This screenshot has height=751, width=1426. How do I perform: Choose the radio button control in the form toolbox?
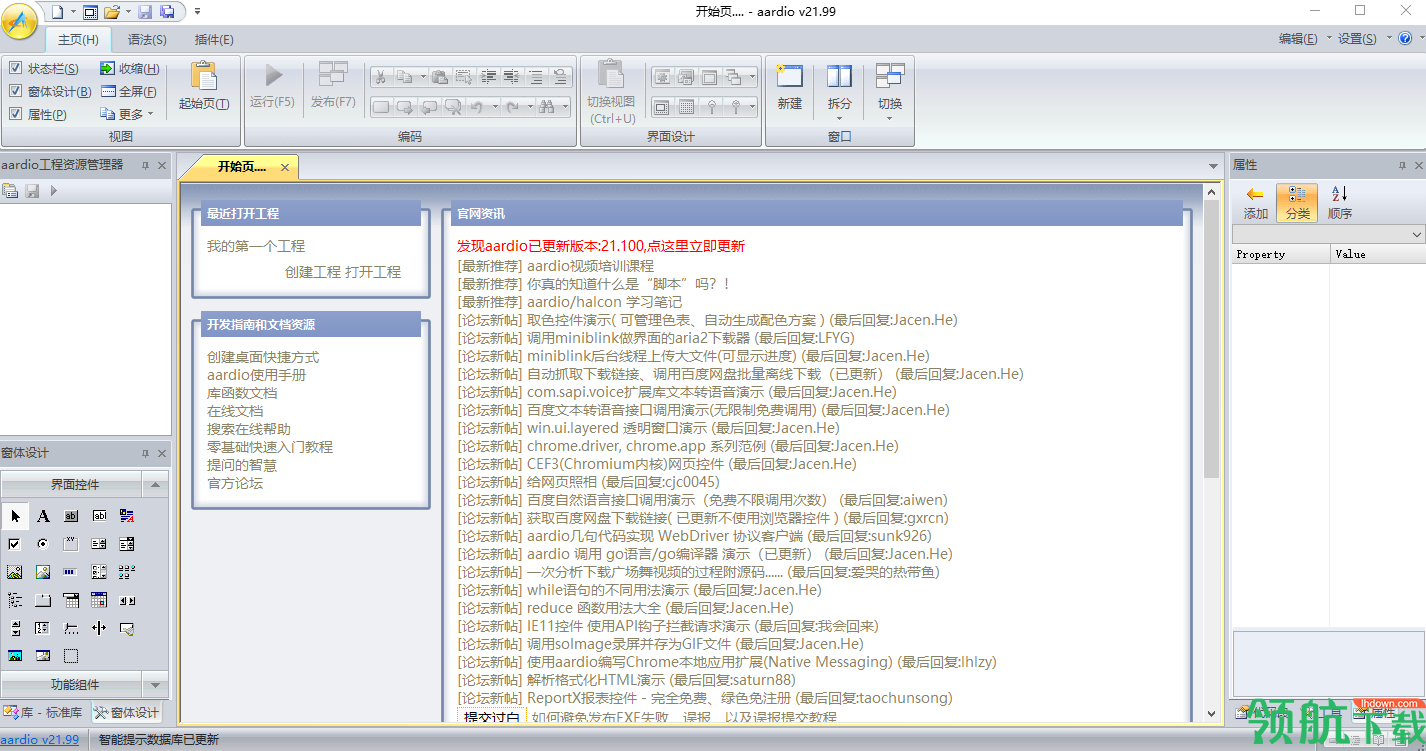tap(43, 544)
